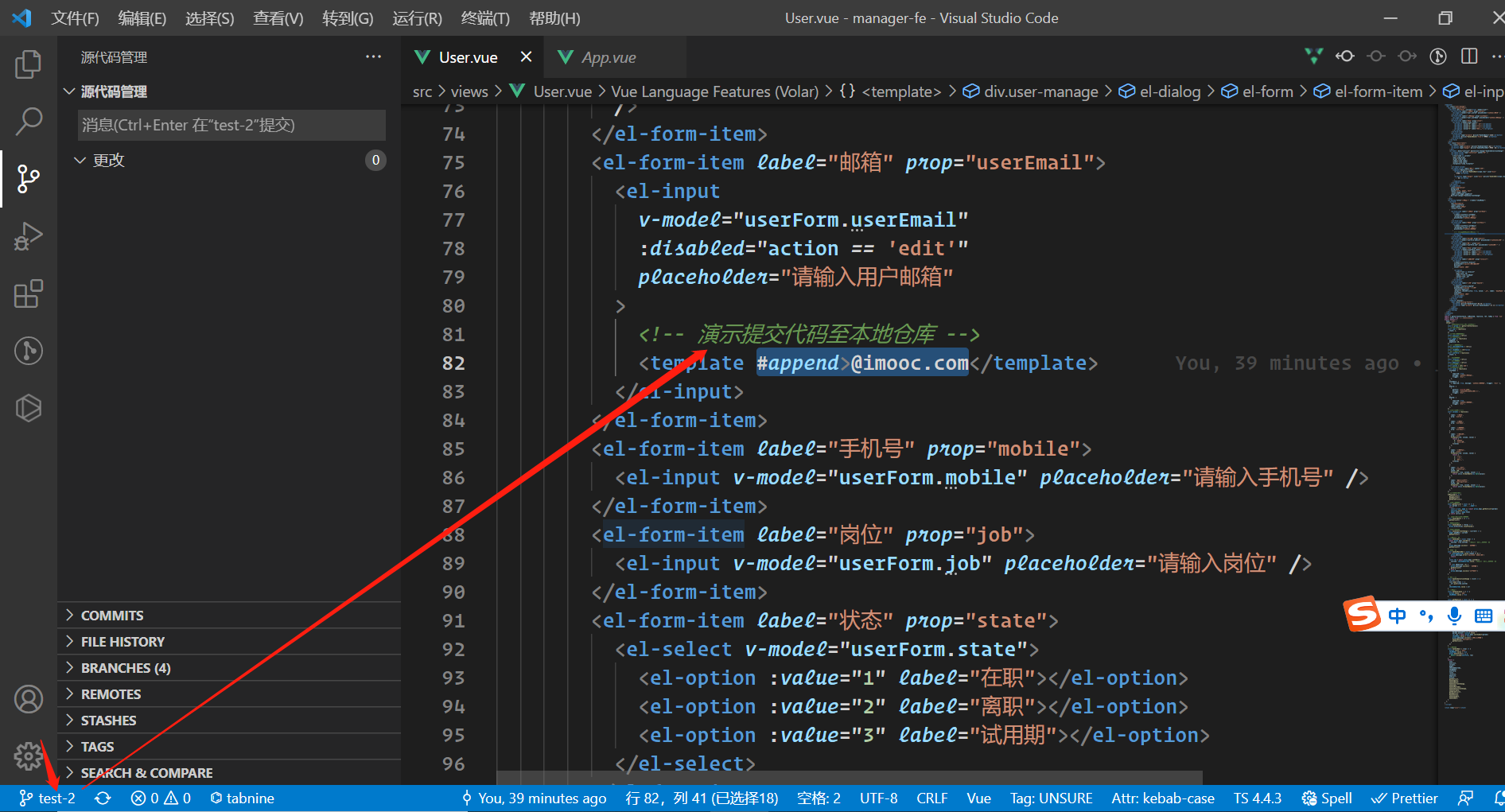Click the more actions ellipsis in source control header
Screen dimensions: 1505x812
click(x=373, y=57)
